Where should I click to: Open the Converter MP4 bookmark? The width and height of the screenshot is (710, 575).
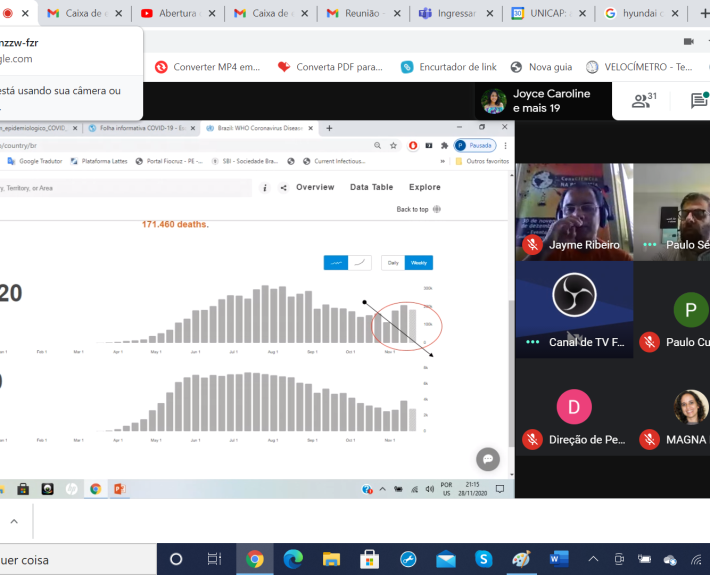pyautogui.click(x=207, y=67)
